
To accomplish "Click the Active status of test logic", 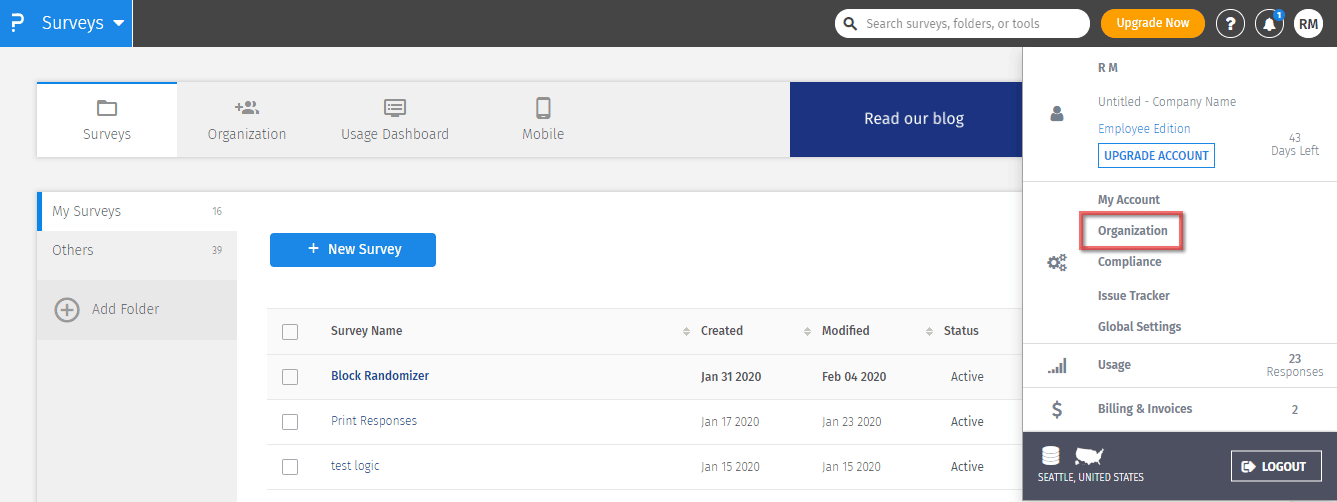I will [x=967, y=467].
